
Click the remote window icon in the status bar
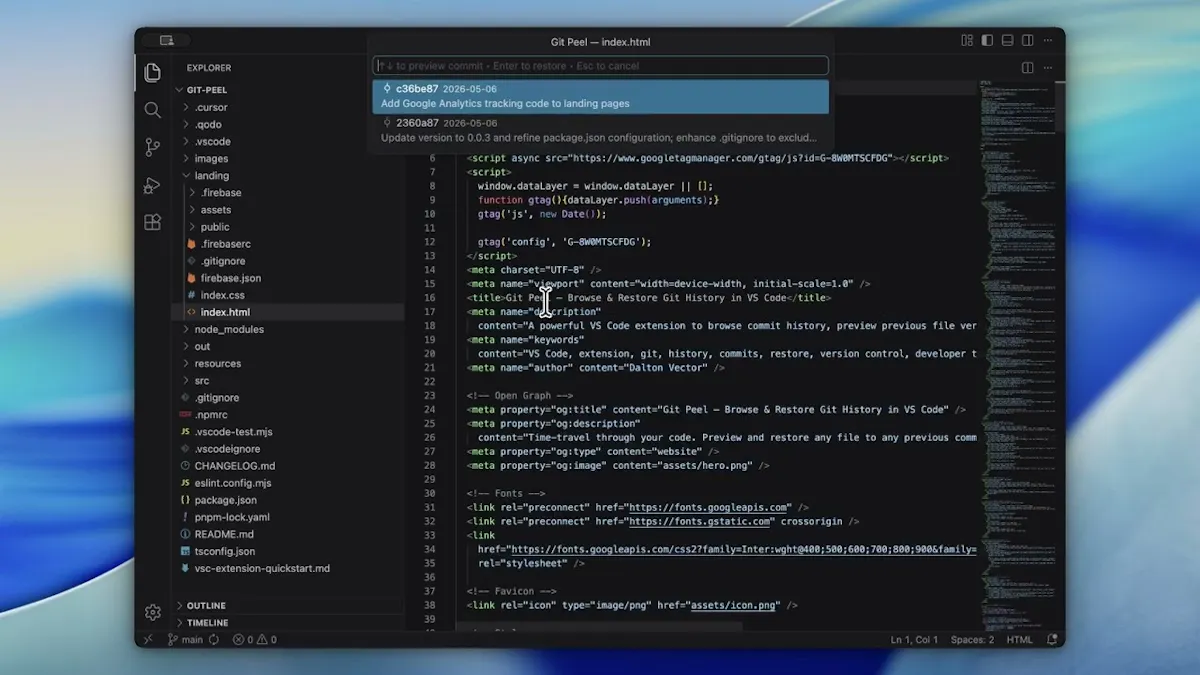pos(148,640)
